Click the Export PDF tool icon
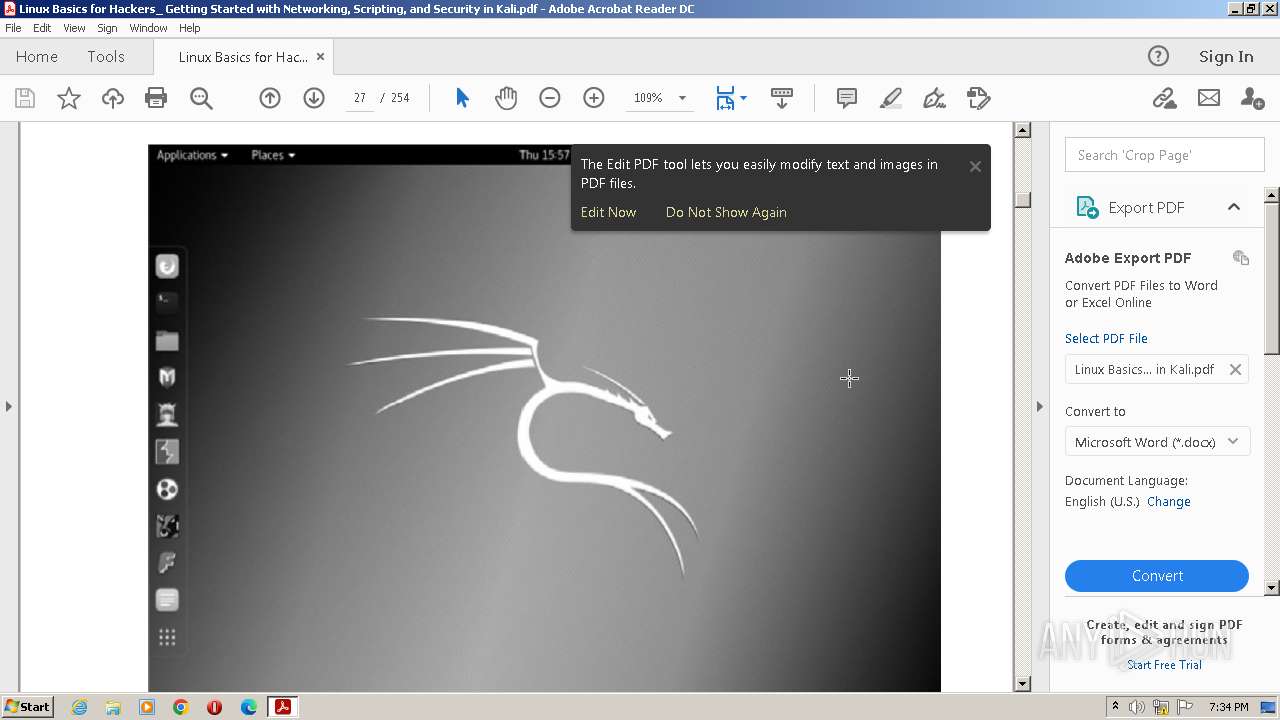The width and height of the screenshot is (1280, 720). 1087,207
